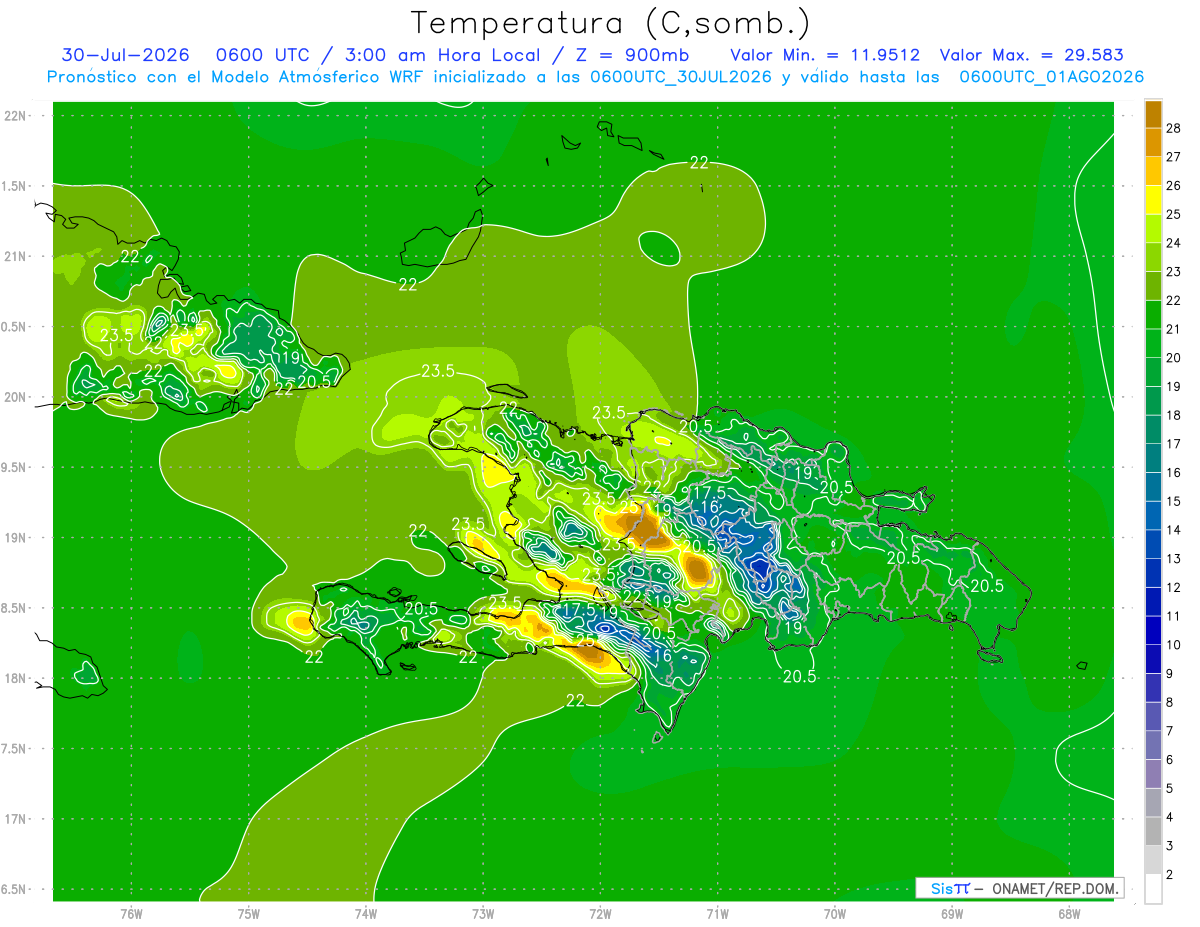This screenshot has width=1200, height=927.
Task: Click latitude axis label "22N"
Action: (16, 116)
